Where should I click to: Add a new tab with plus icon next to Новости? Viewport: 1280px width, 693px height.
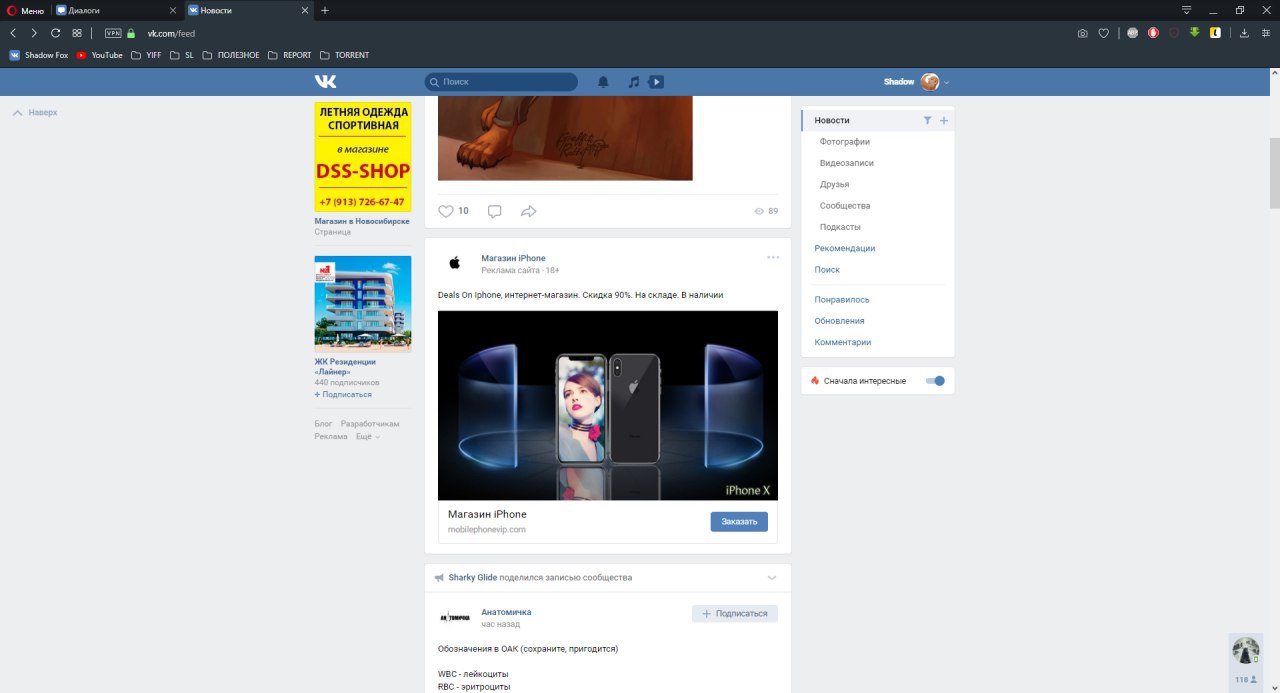(x=944, y=120)
